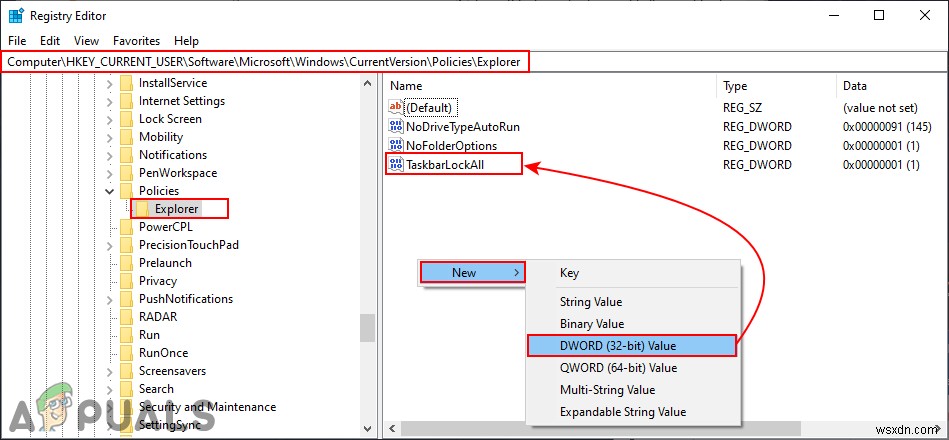Select the Notifications folder icon
The image size is (949, 440).
point(126,155)
